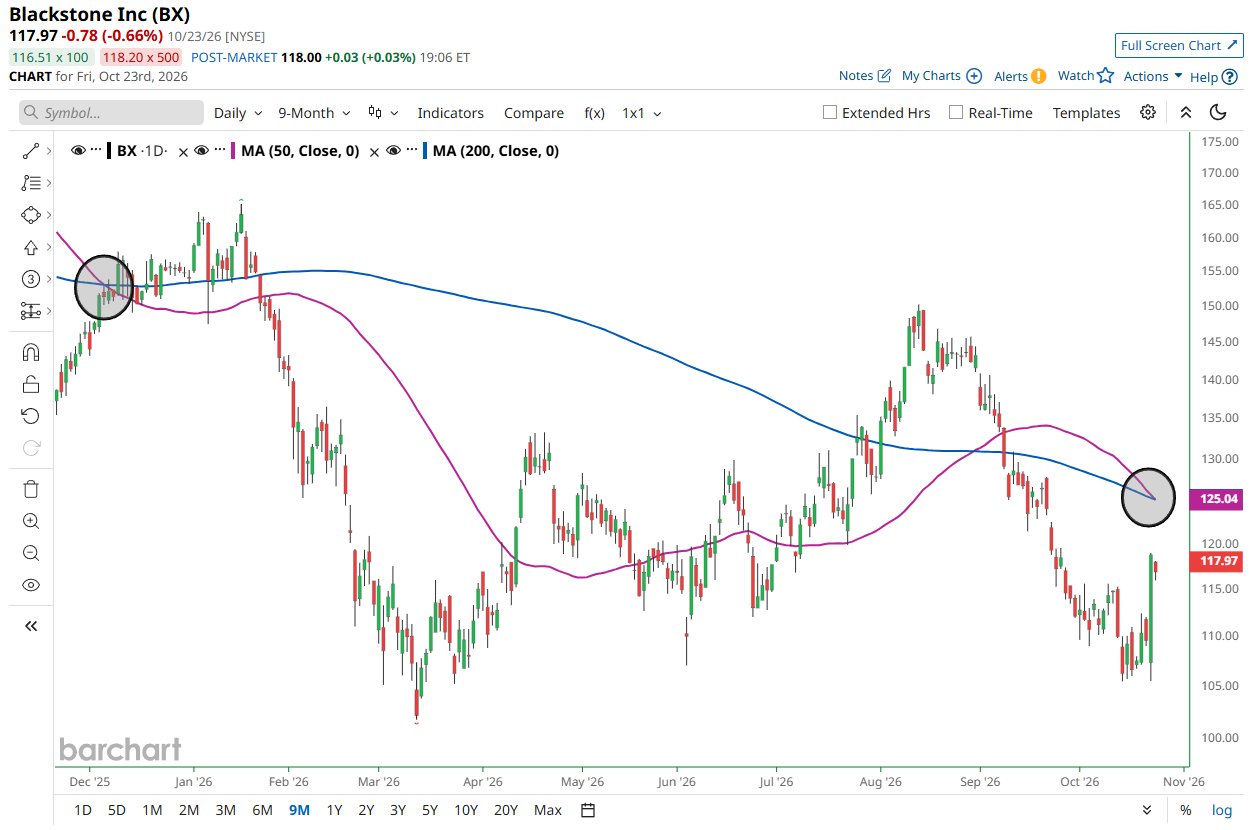Open Templates

(1086, 113)
